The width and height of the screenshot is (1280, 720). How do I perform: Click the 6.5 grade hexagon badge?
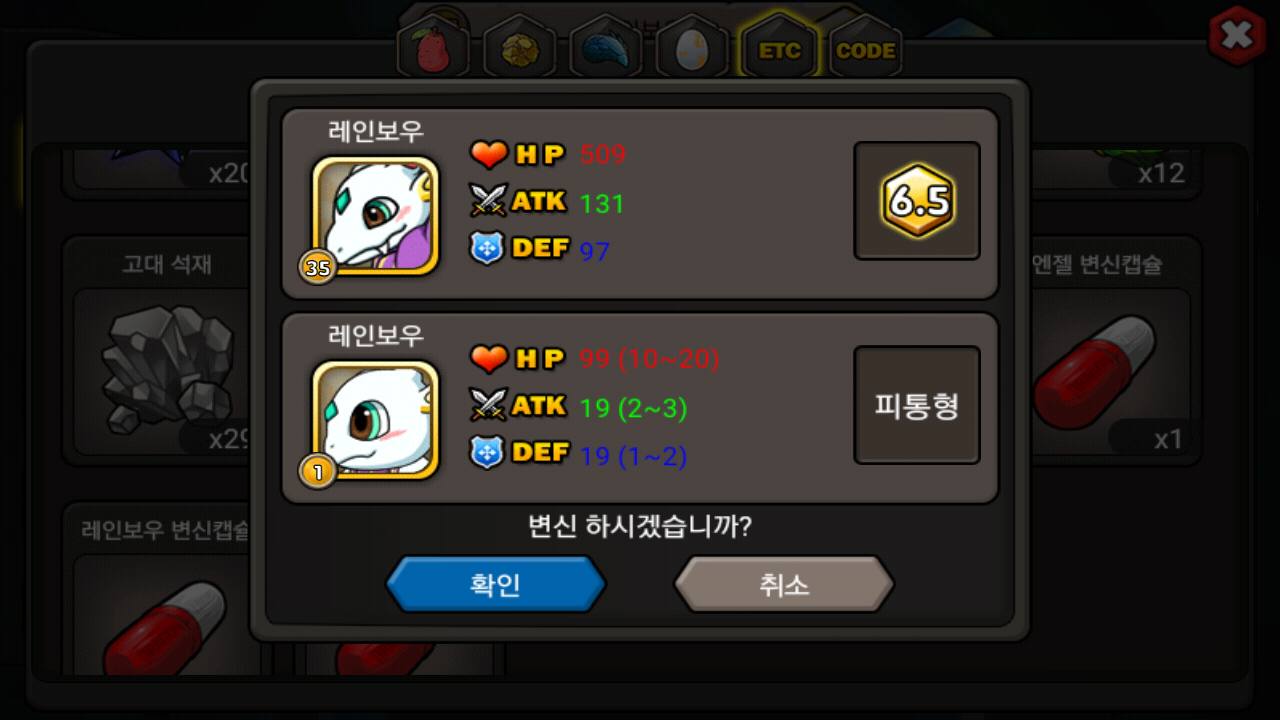coord(917,201)
